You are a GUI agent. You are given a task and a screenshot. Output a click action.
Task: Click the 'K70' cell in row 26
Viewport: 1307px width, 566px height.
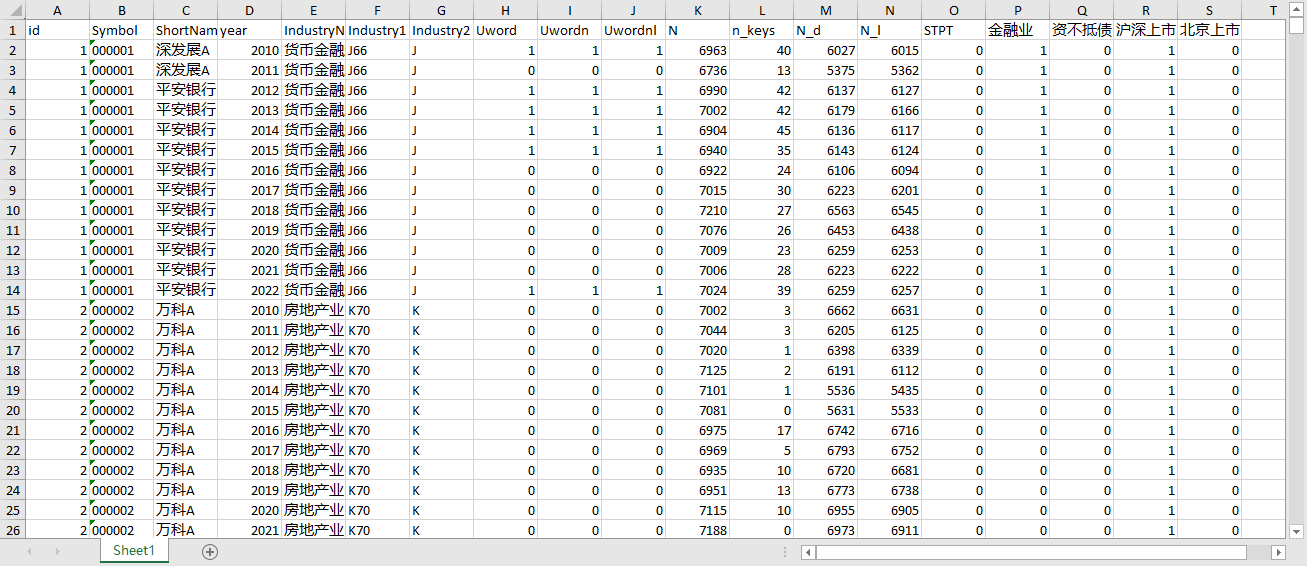pos(377,530)
